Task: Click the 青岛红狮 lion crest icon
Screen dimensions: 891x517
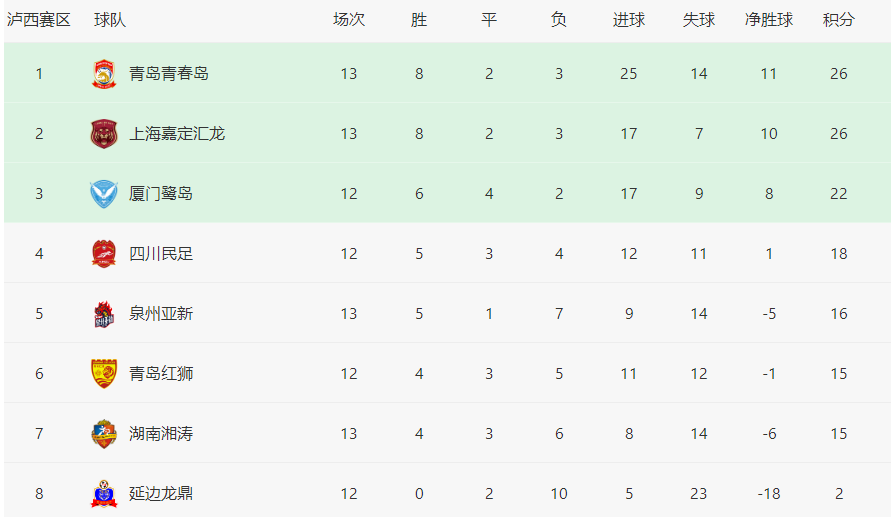Action: click(104, 374)
